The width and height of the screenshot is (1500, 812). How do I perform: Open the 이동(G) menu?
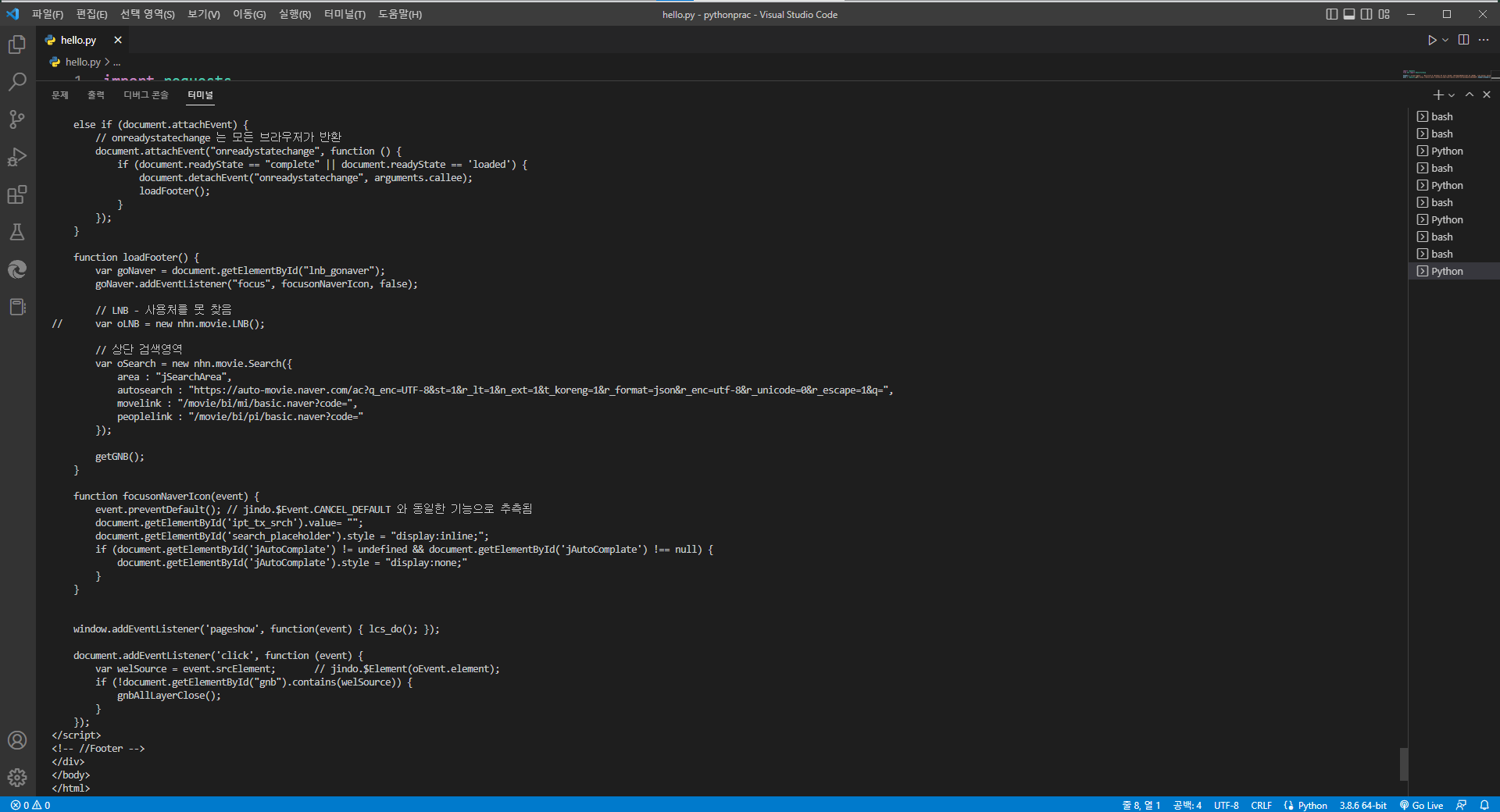[x=249, y=14]
